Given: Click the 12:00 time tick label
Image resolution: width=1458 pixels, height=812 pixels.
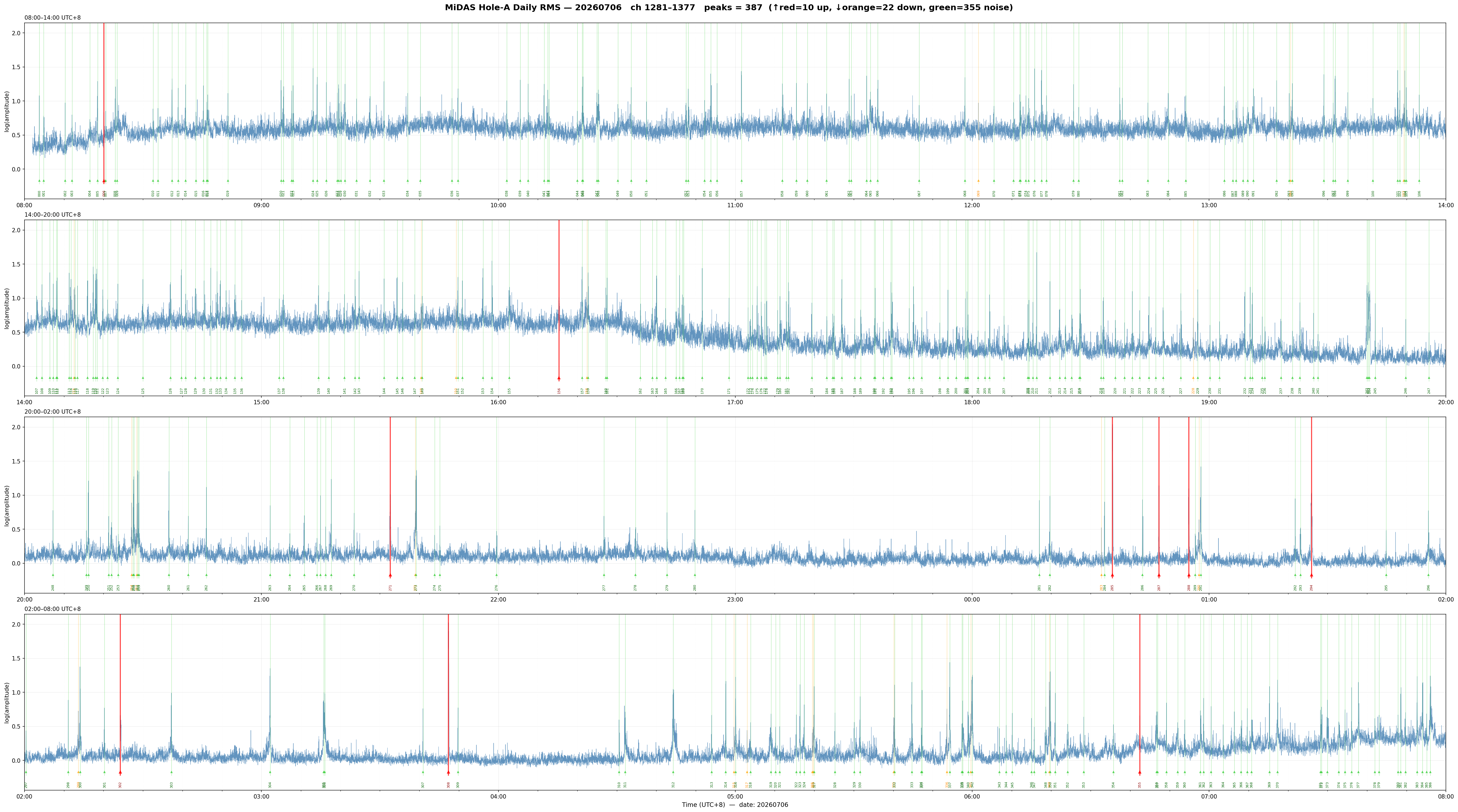Looking at the screenshot, I should tap(972, 205).
